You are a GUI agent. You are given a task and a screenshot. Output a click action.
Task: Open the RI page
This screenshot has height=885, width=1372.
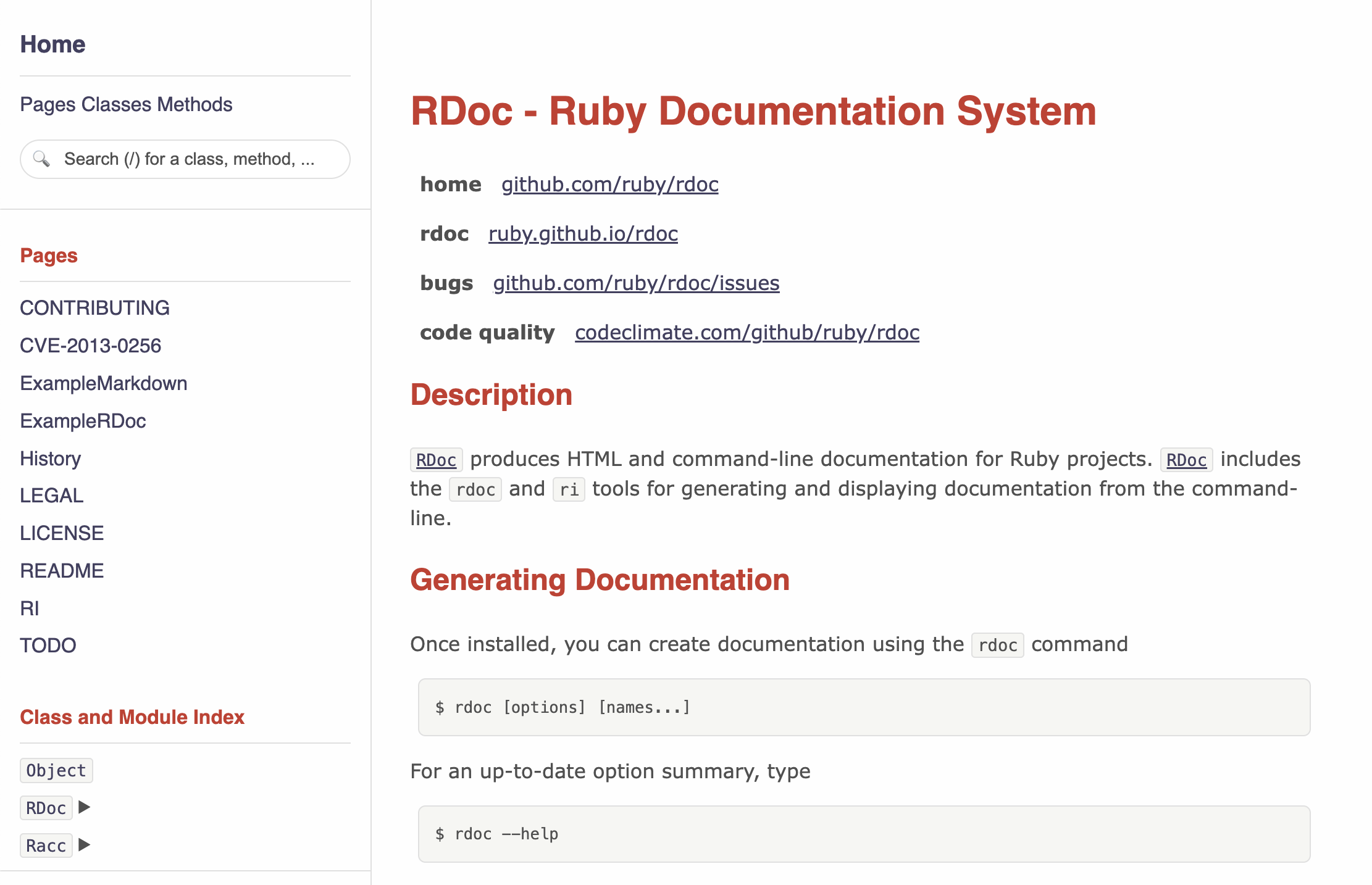tap(30, 609)
